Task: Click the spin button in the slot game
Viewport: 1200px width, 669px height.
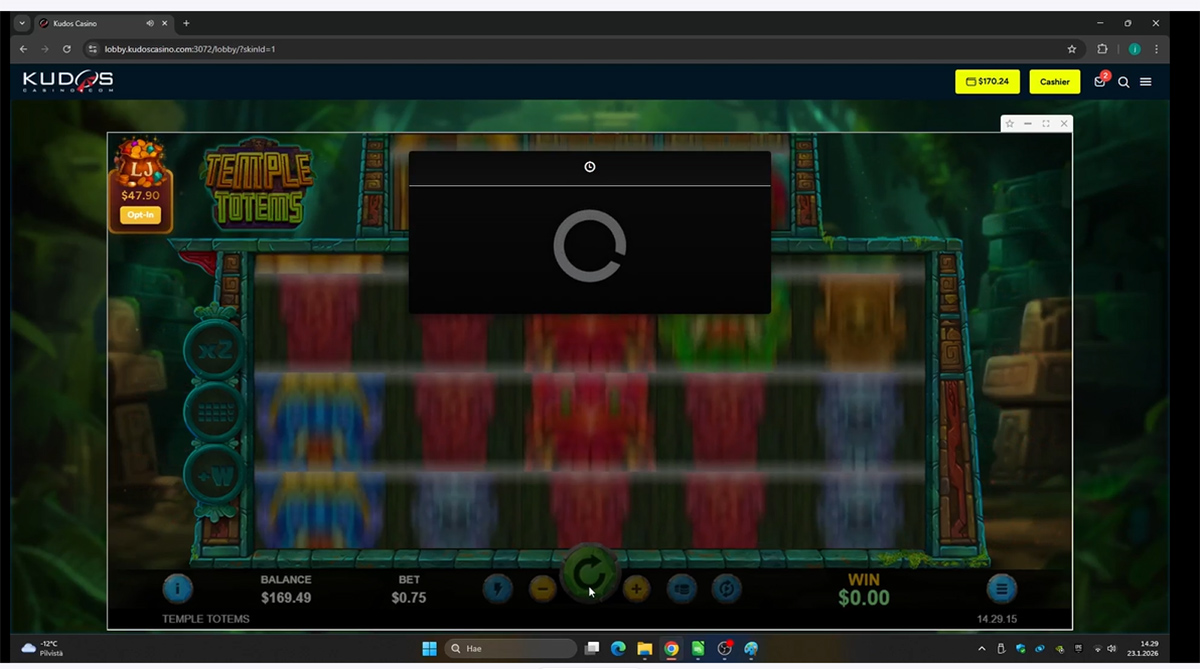Action: click(x=589, y=574)
